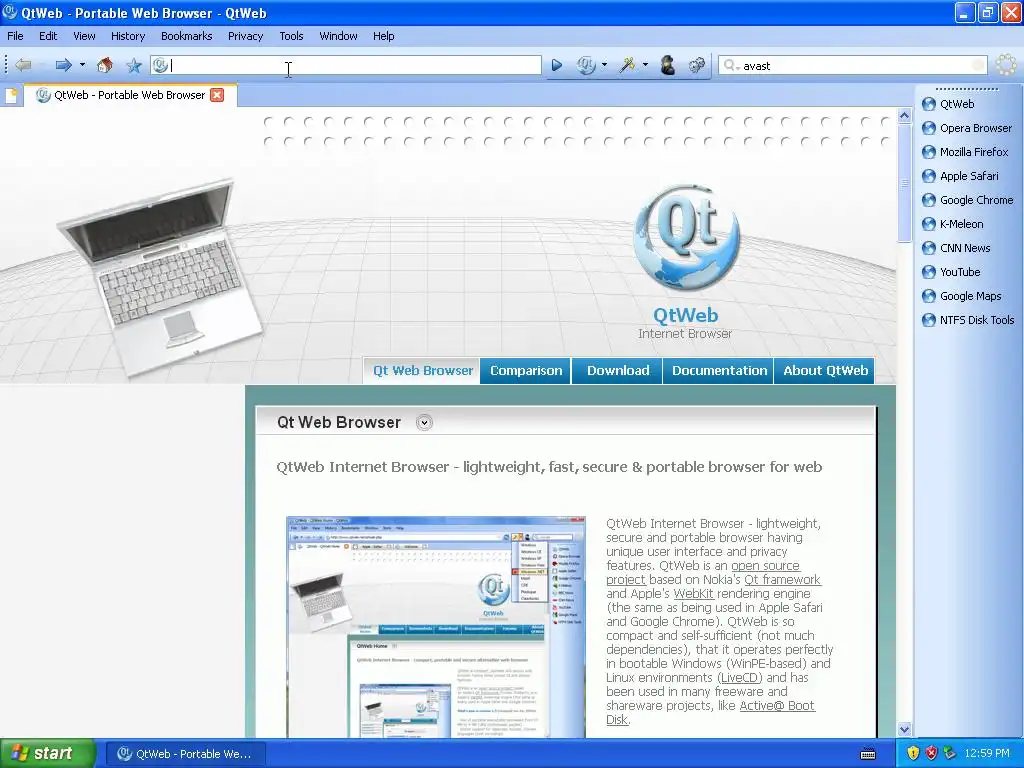Expand the Qt Web Browser heading chevron
The image size is (1024, 768).
[x=424, y=423]
